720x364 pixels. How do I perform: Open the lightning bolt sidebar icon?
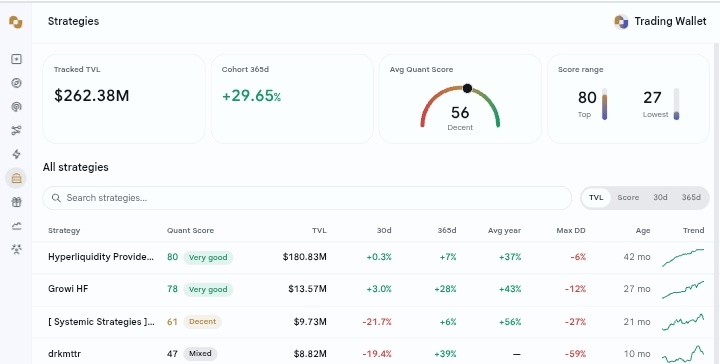(17, 154)
